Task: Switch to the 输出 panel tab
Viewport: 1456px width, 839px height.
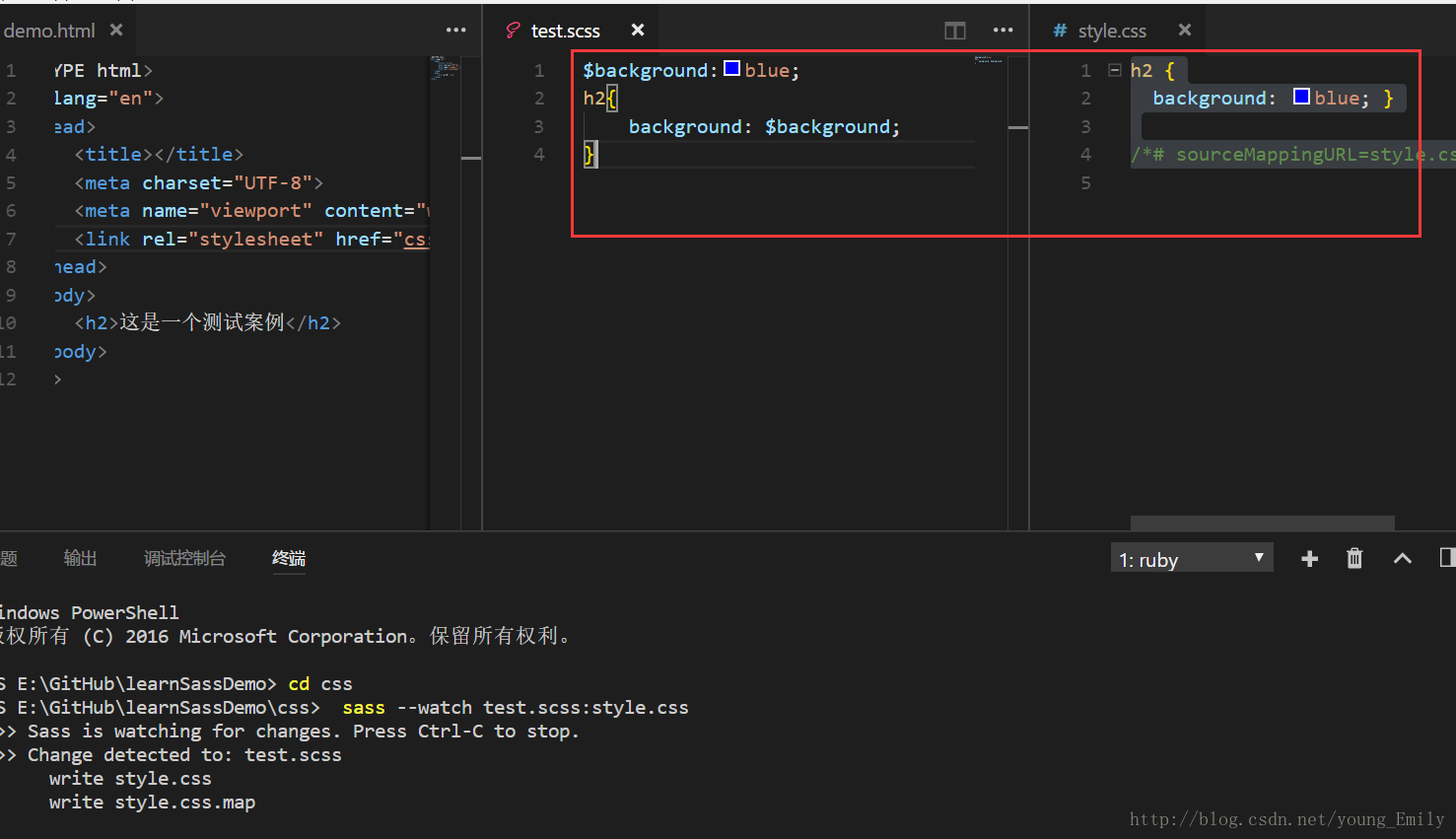Action: (x=80, y=558)
